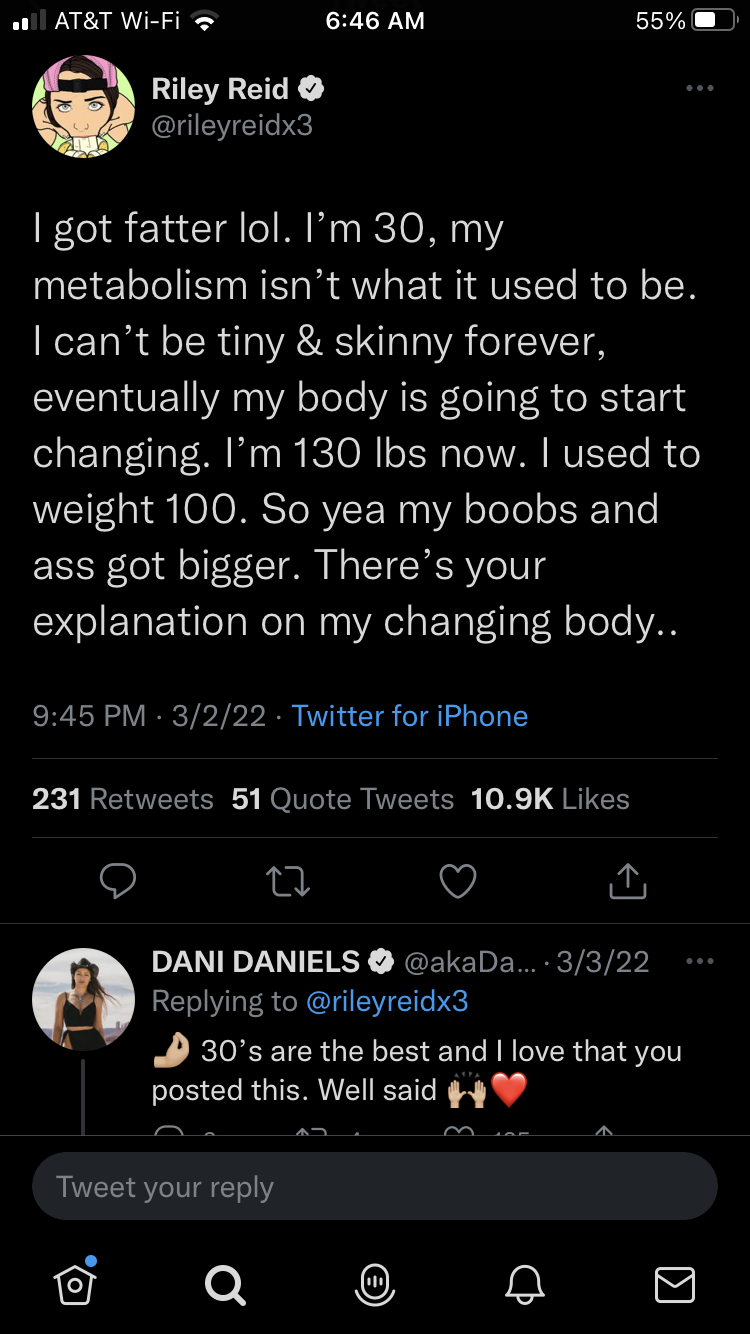750x1334 pixels.
Task: Open the Spaces microphone tab
Action: tap(375, 1283)
